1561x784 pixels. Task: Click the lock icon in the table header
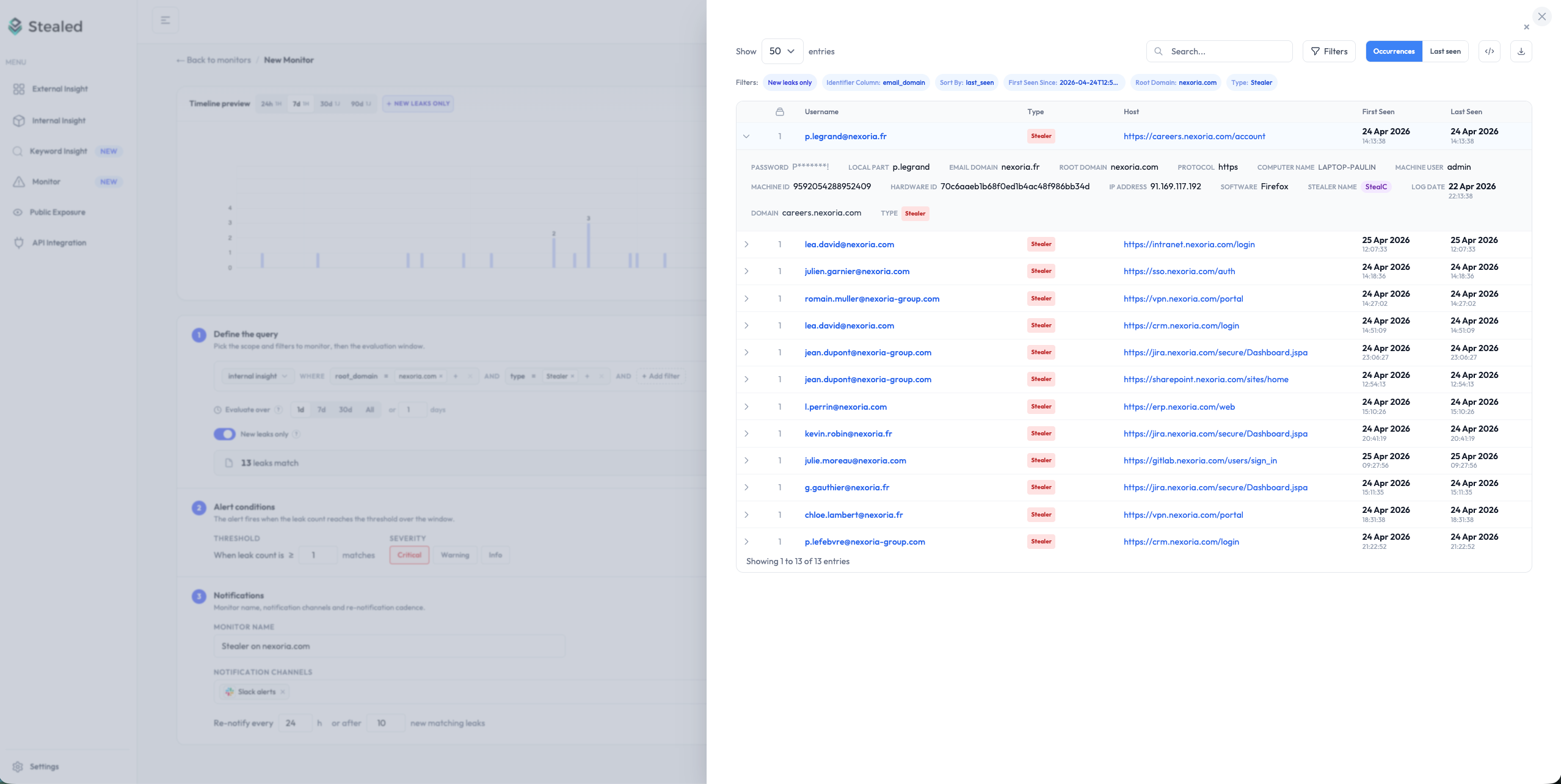point(779,112)
